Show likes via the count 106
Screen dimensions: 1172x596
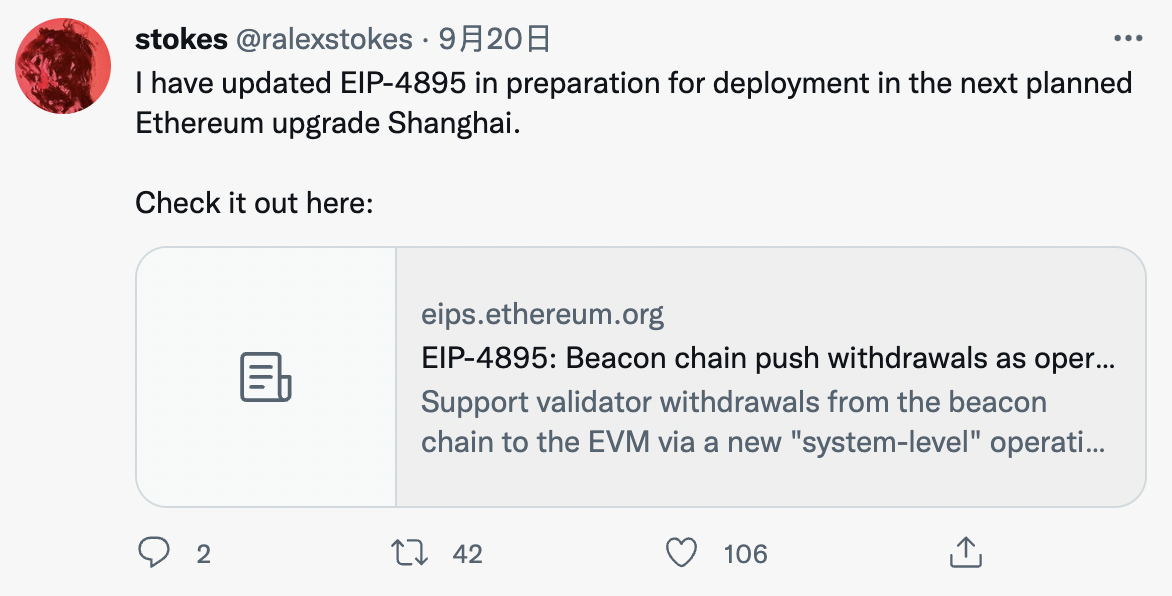tap(745, 554)
